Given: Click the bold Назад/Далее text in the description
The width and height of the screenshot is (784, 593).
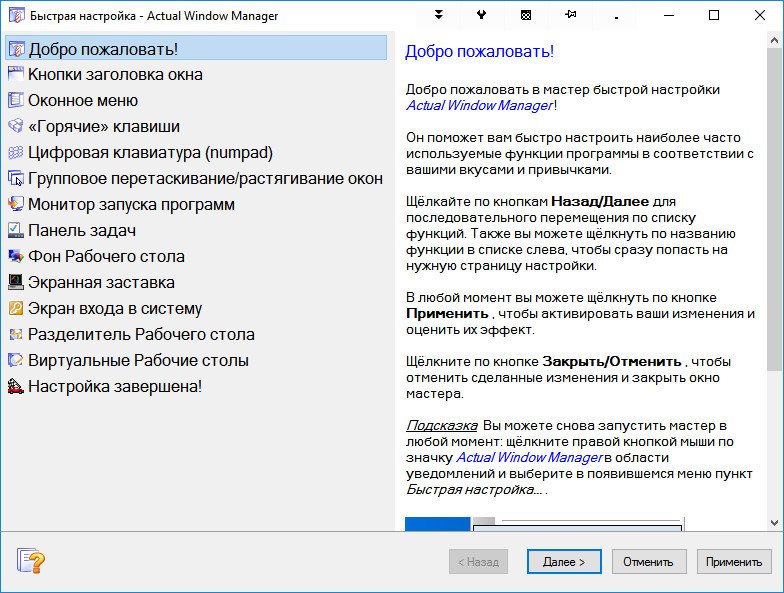Looking at the screenshot, I should [600, 202].
